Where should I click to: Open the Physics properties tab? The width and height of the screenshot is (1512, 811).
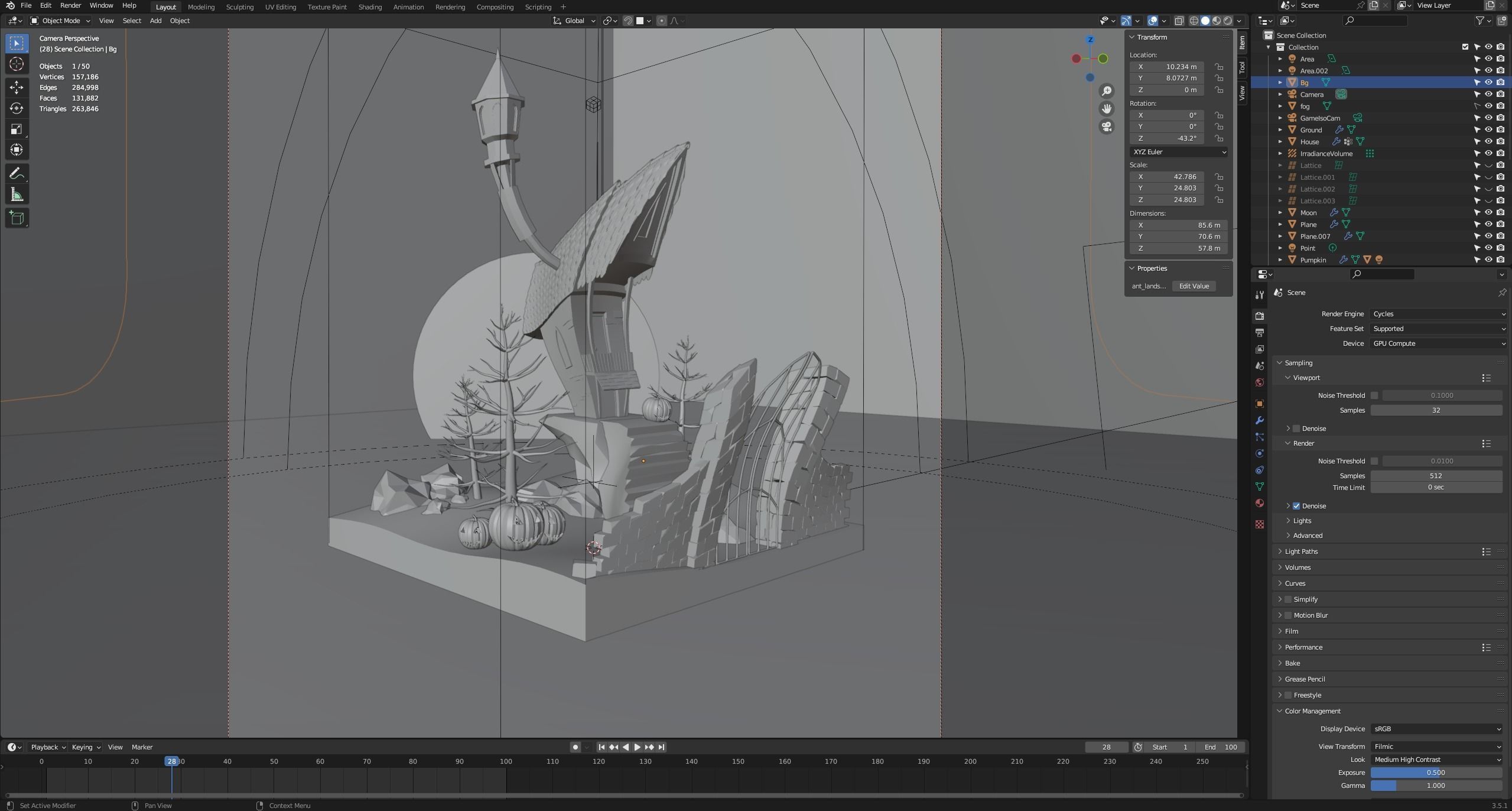(x=1260, y=453)
